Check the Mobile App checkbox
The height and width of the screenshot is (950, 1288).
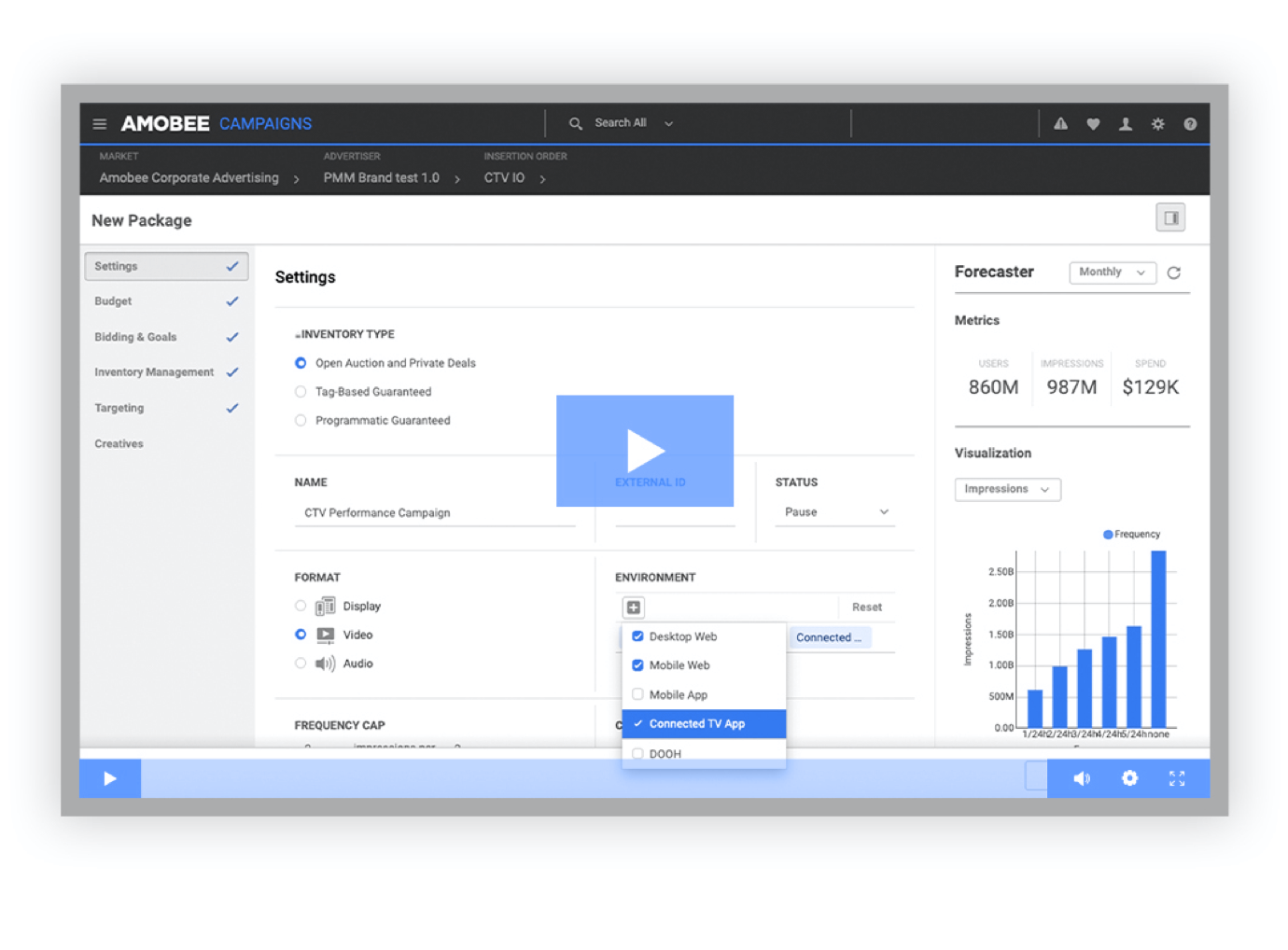click(x=637, y=694)
